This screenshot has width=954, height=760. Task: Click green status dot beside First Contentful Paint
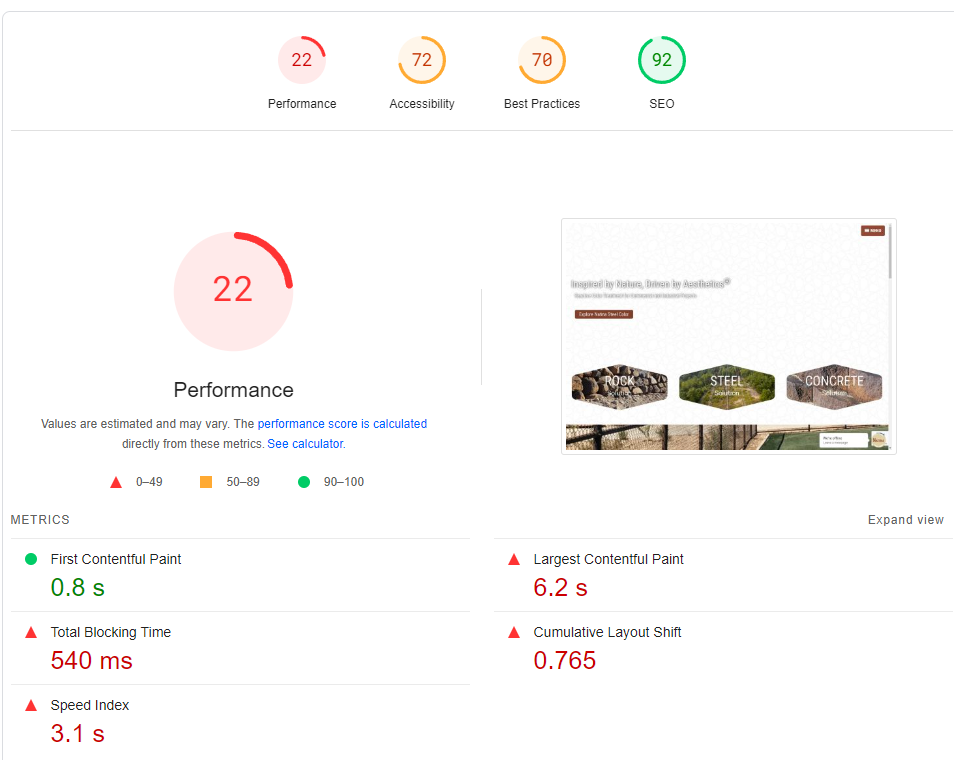(31, 559)
